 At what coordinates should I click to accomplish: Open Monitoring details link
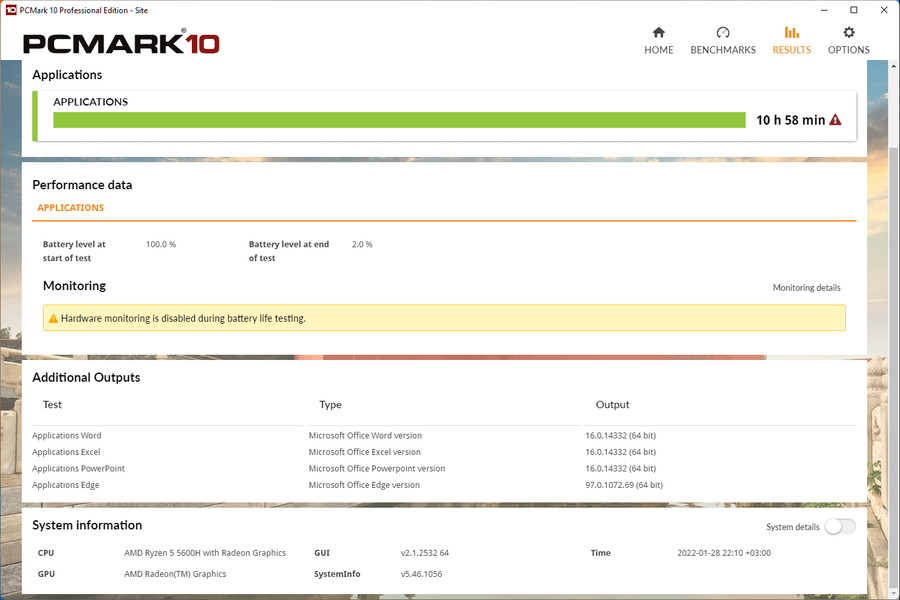click(806, 288)
